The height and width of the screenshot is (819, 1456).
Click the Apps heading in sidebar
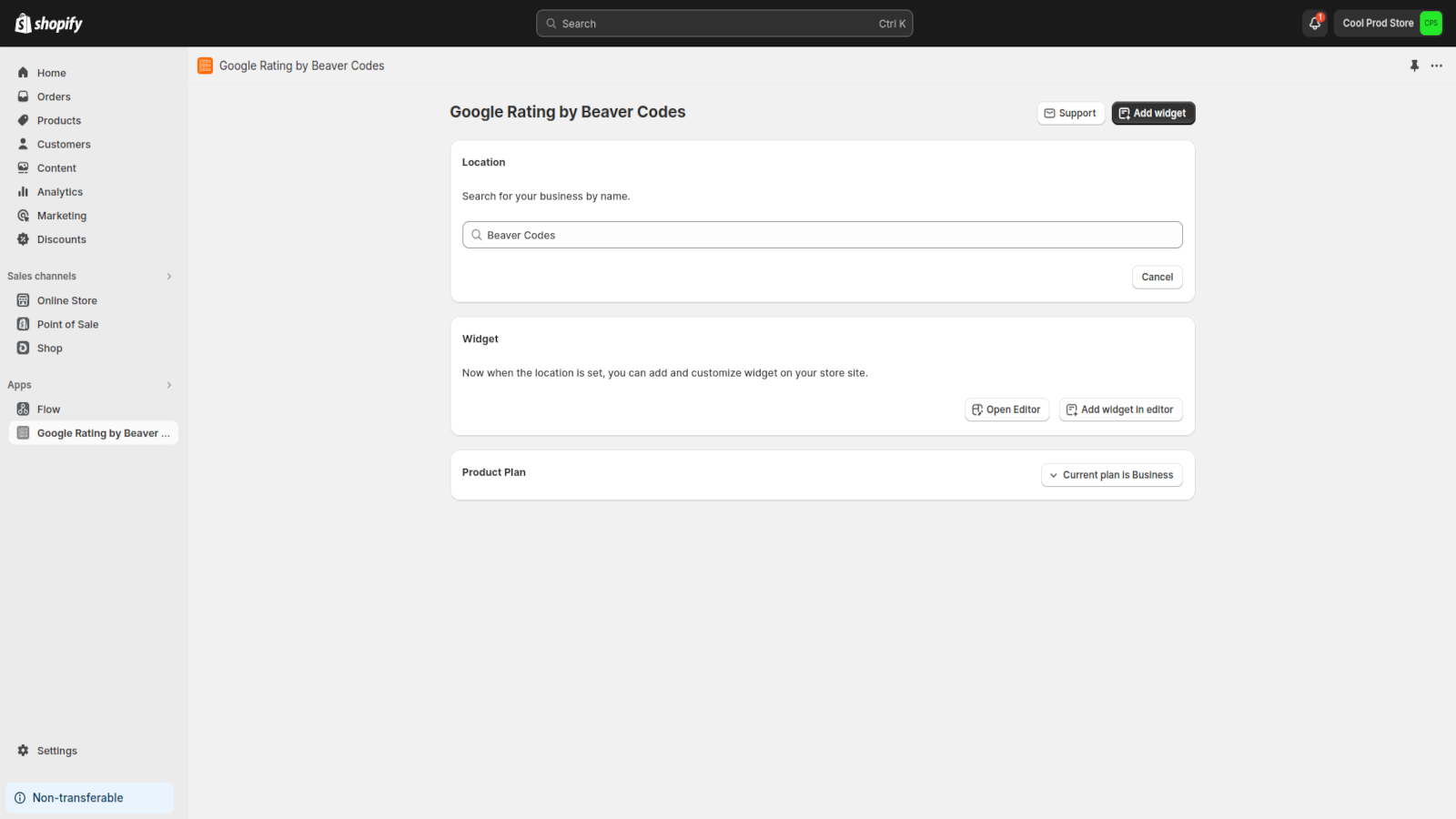point(19,385)
